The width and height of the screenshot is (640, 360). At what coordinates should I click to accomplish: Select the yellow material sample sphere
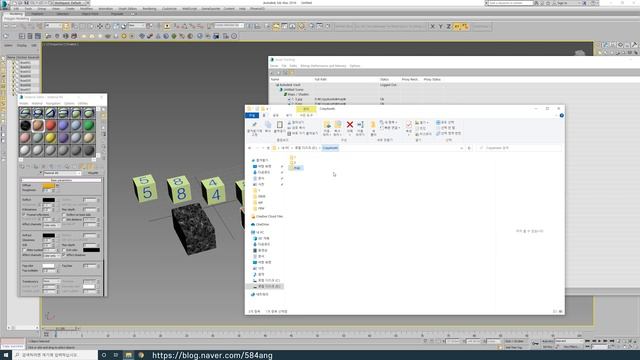pyautogui.click(x=51, y=138)
